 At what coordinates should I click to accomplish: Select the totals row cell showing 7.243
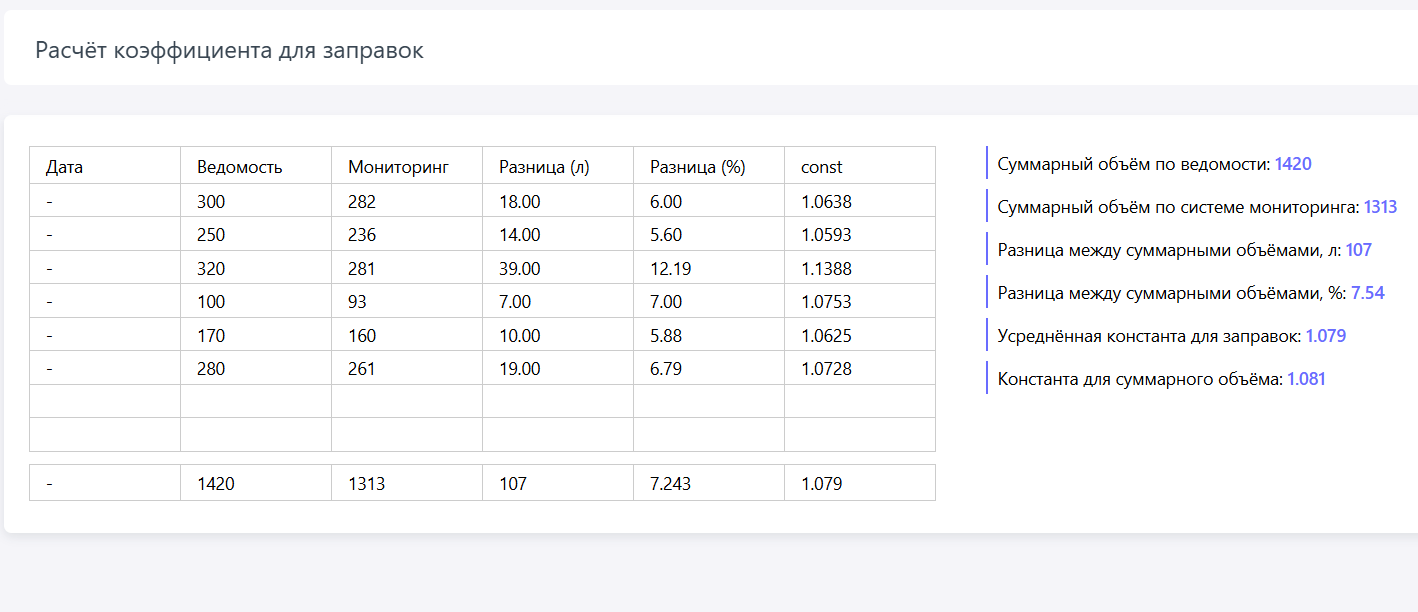[708, 484]
